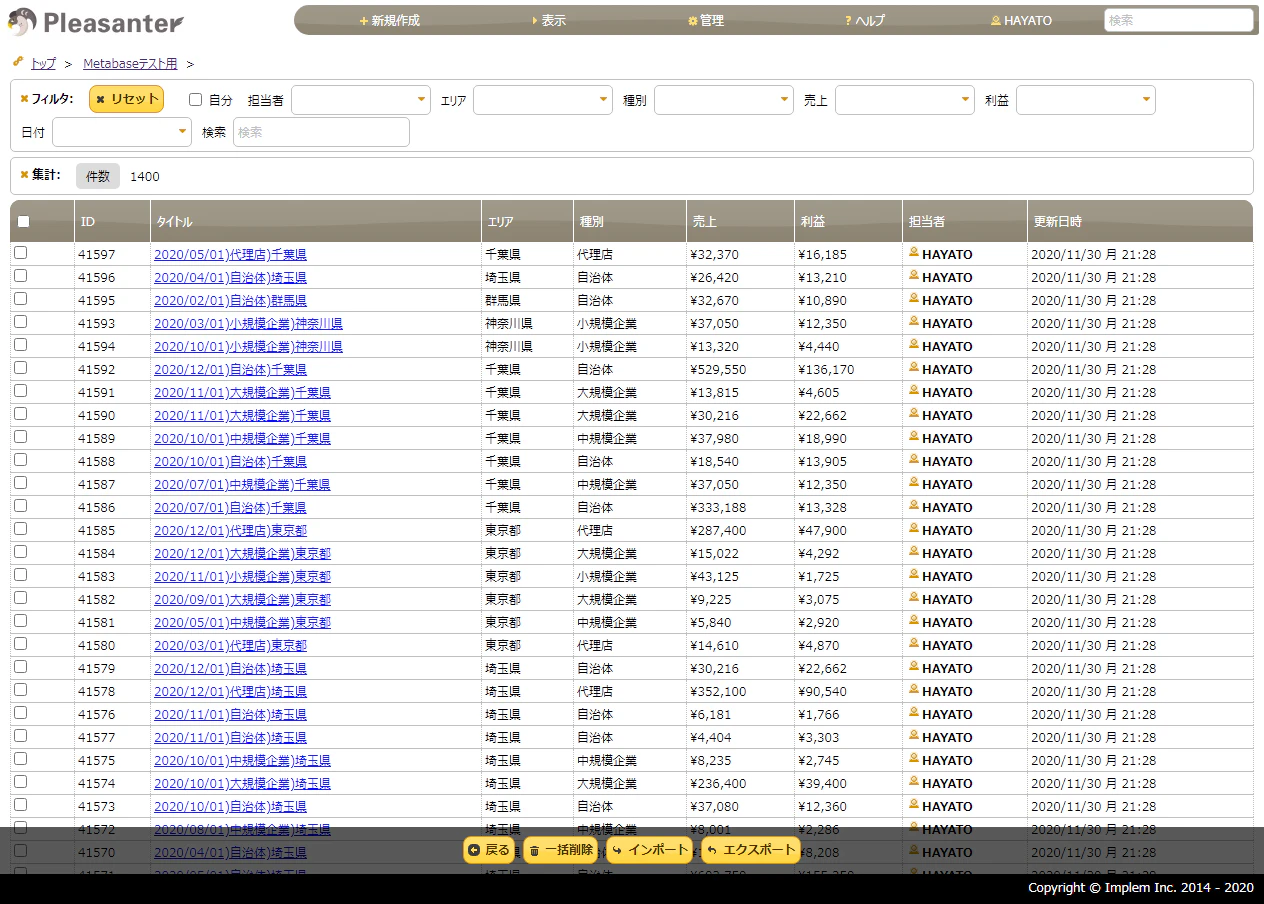This screenshot has width=1264, height=904.
Task: Check the checkbox for row 41597
Action: pyautogui.click(x=20, y=253)
